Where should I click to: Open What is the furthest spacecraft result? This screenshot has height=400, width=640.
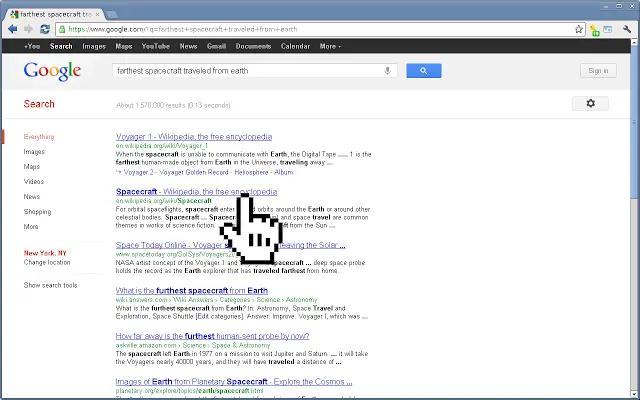click(192, 291)
